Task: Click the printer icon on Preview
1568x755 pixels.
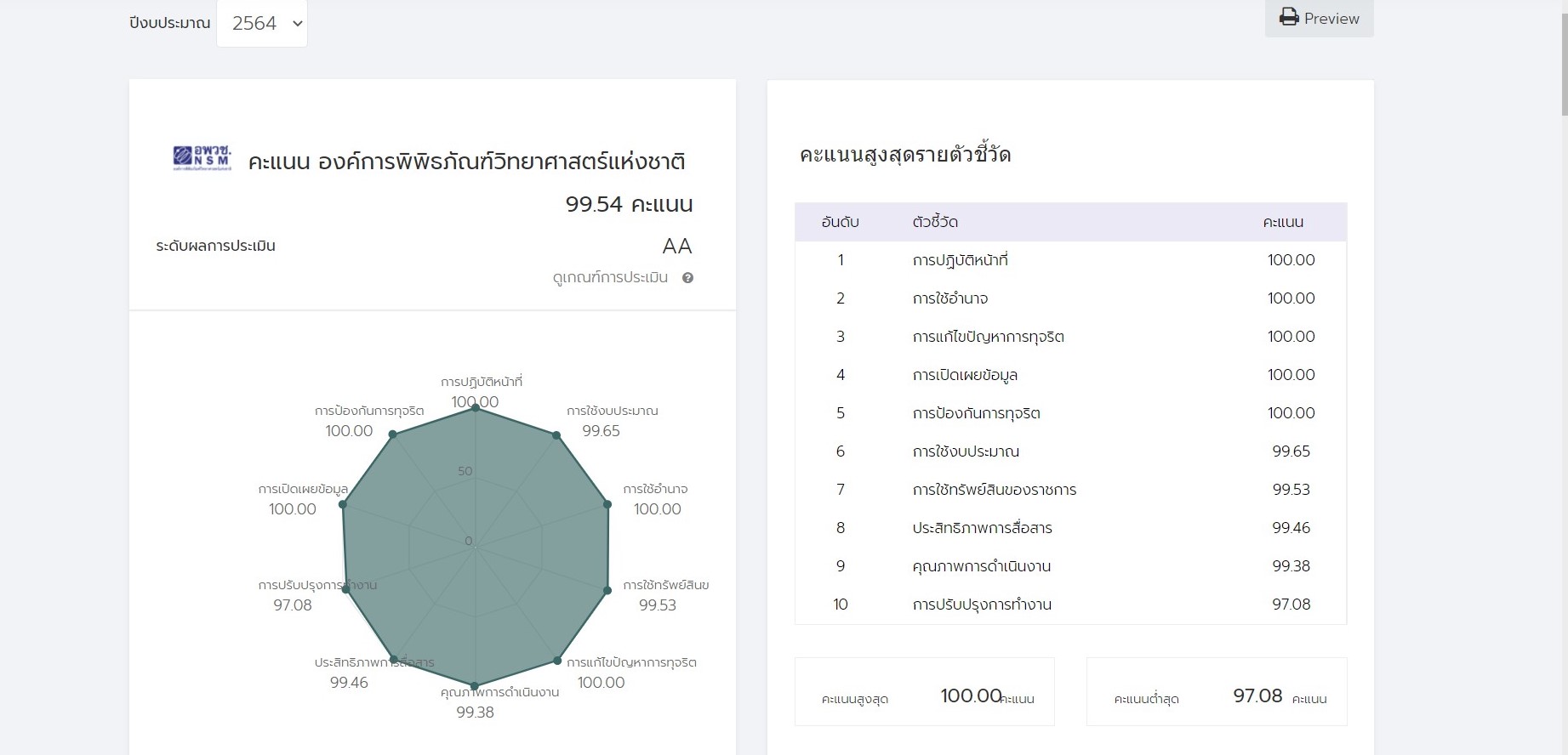Action: pyautogui.click(x=1289, y=18)
